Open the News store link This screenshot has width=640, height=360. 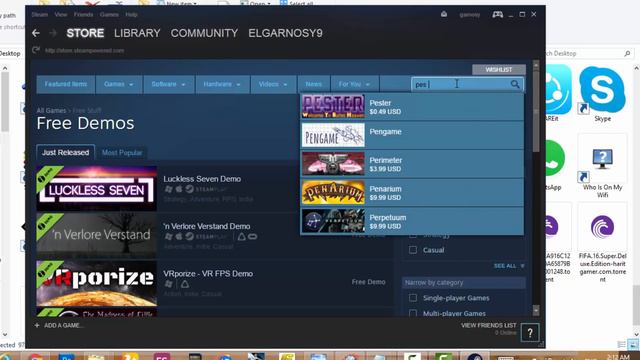tap(313, 84)
